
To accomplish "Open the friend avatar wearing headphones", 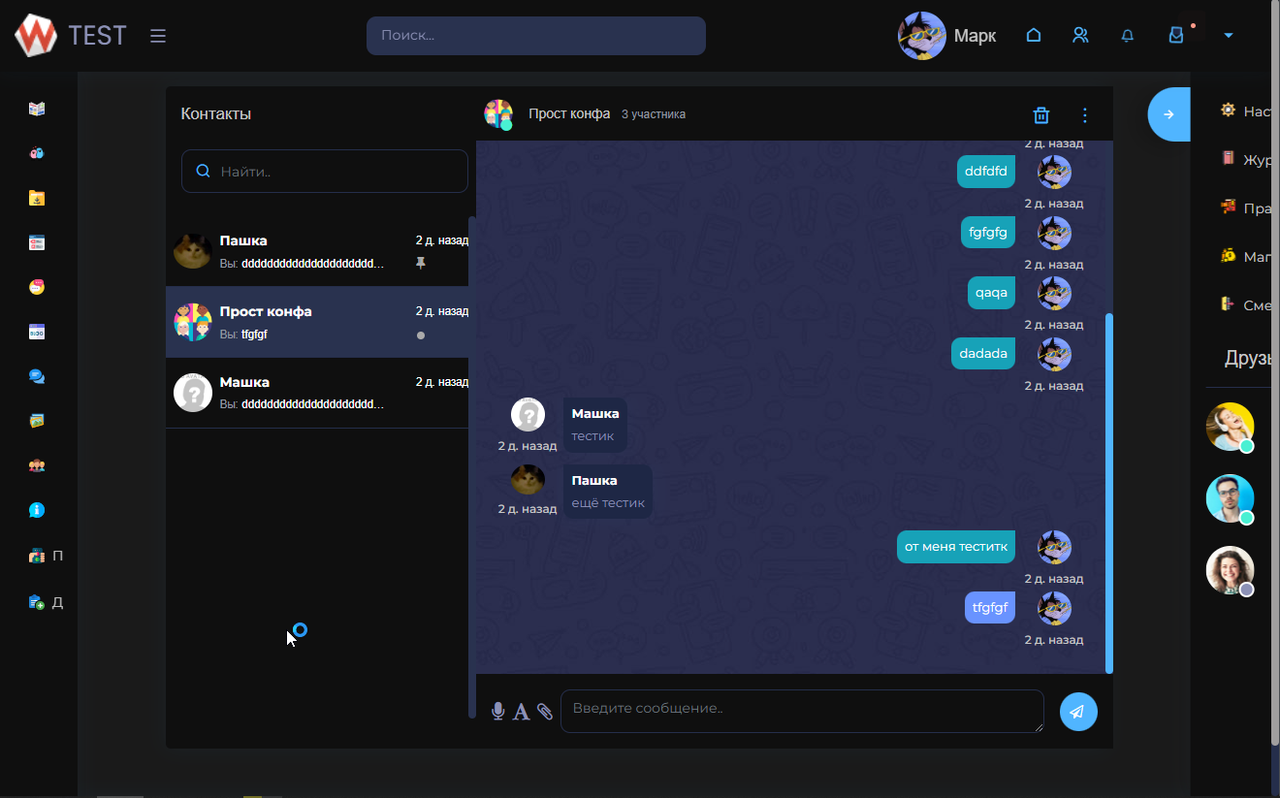I will 1230,427.
